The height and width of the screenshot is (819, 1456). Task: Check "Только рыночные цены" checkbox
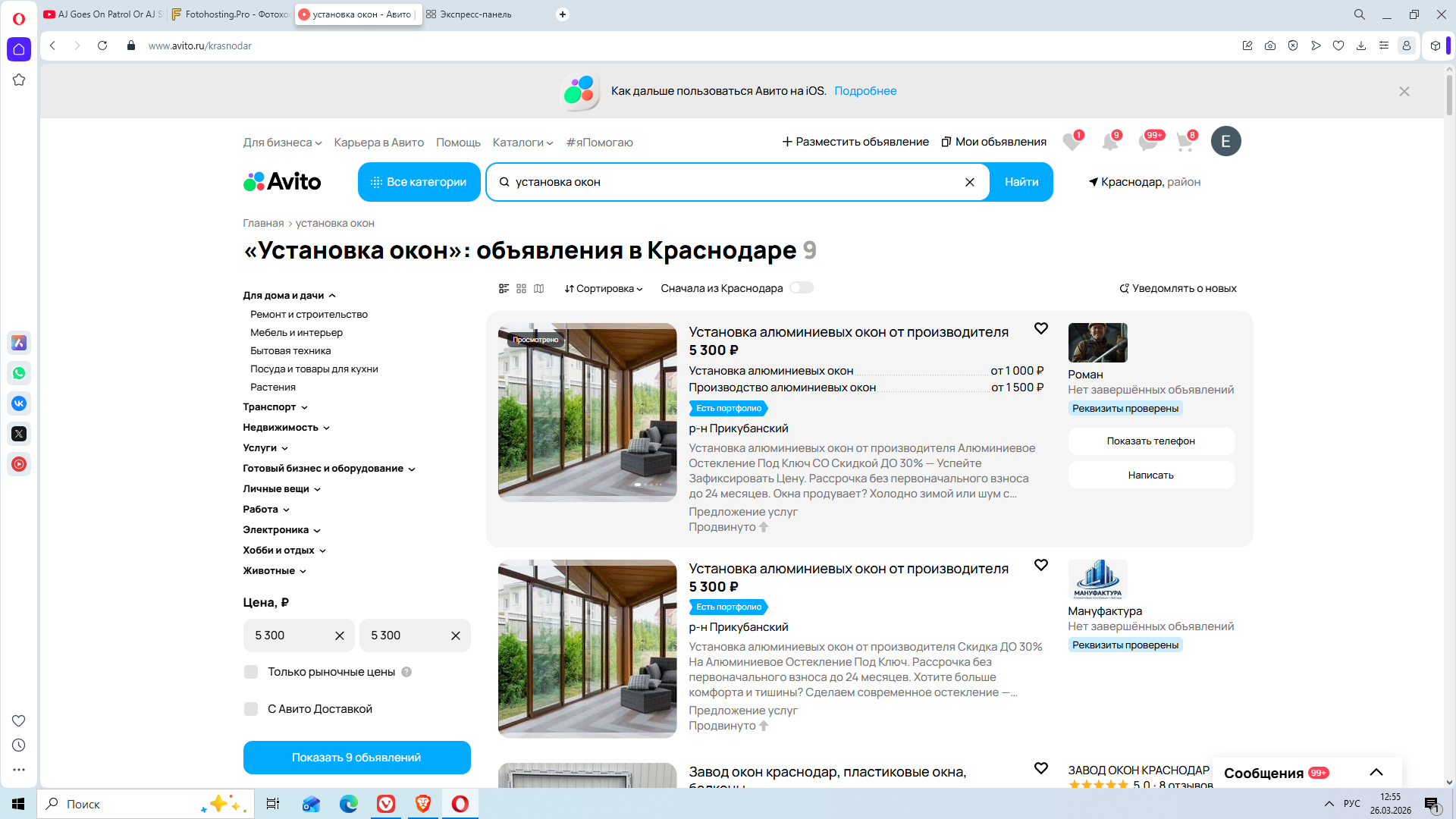tap(251, 672)
